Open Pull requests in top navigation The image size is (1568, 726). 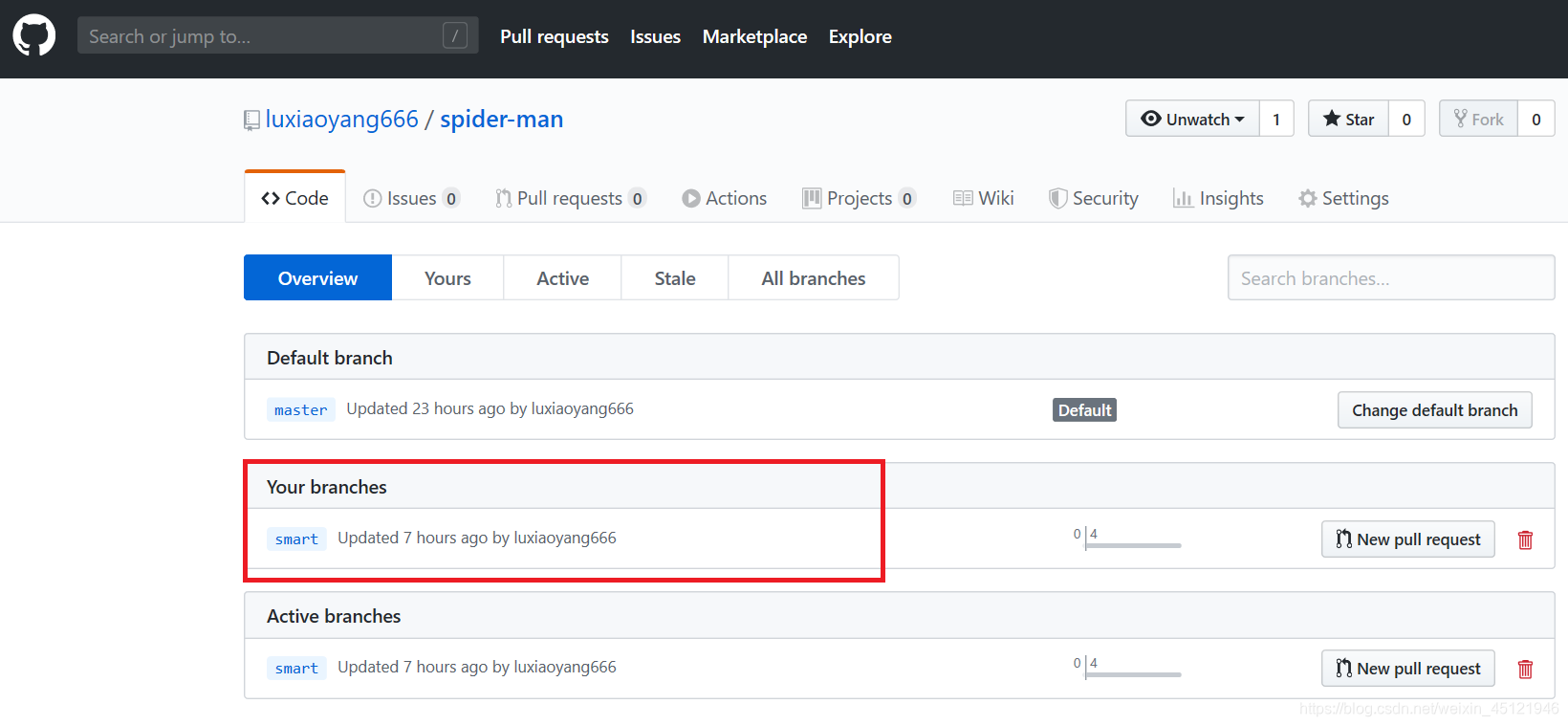555,36
